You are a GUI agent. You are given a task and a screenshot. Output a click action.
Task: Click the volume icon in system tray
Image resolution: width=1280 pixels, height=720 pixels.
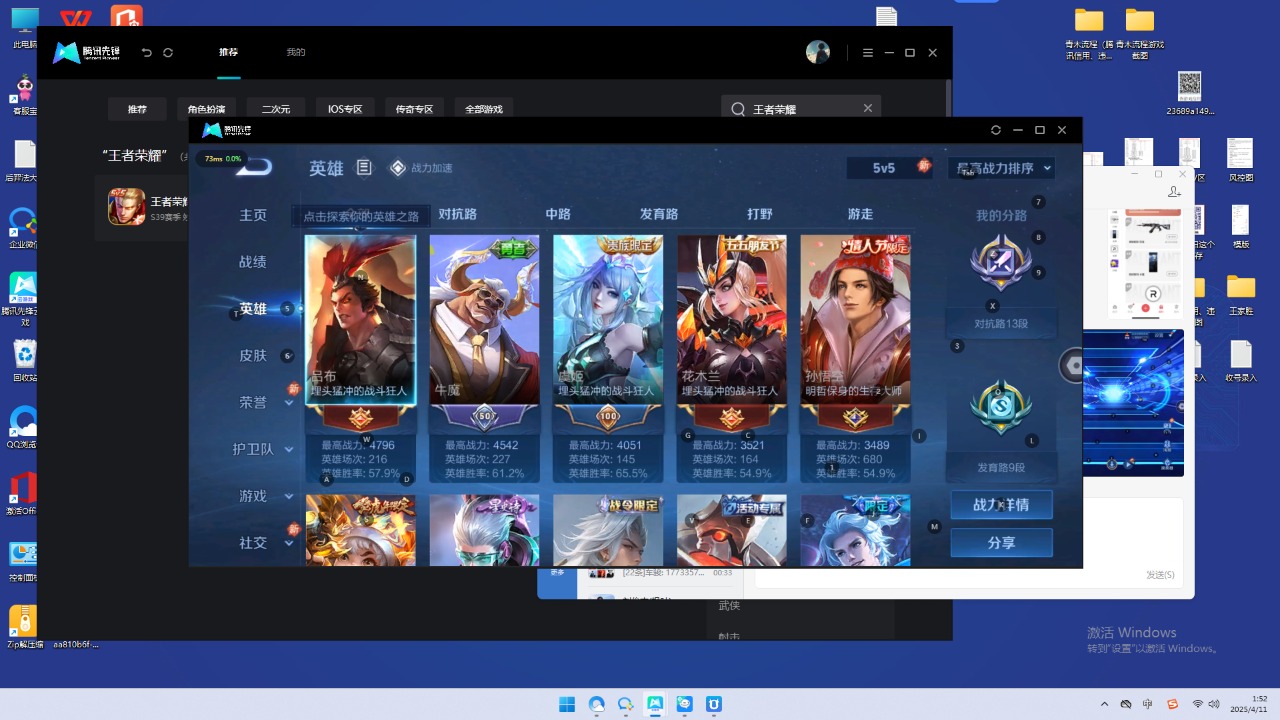[x=1215, y=704]
